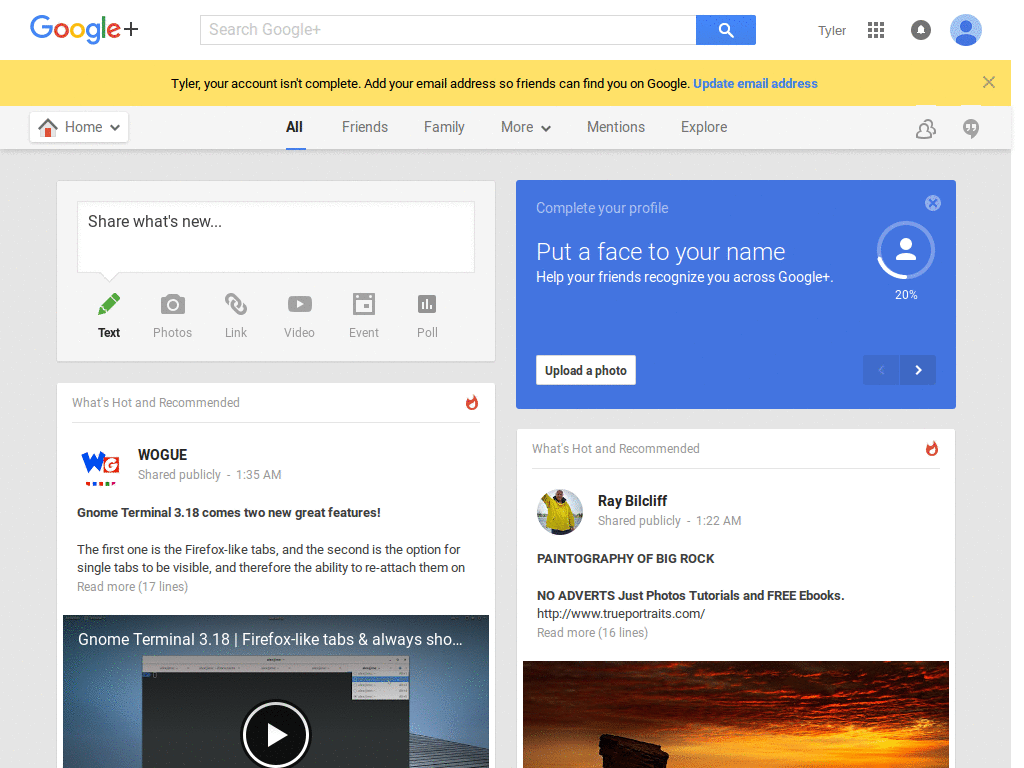
Task: Add Photos with the camera icon
Action: (172, 316)
